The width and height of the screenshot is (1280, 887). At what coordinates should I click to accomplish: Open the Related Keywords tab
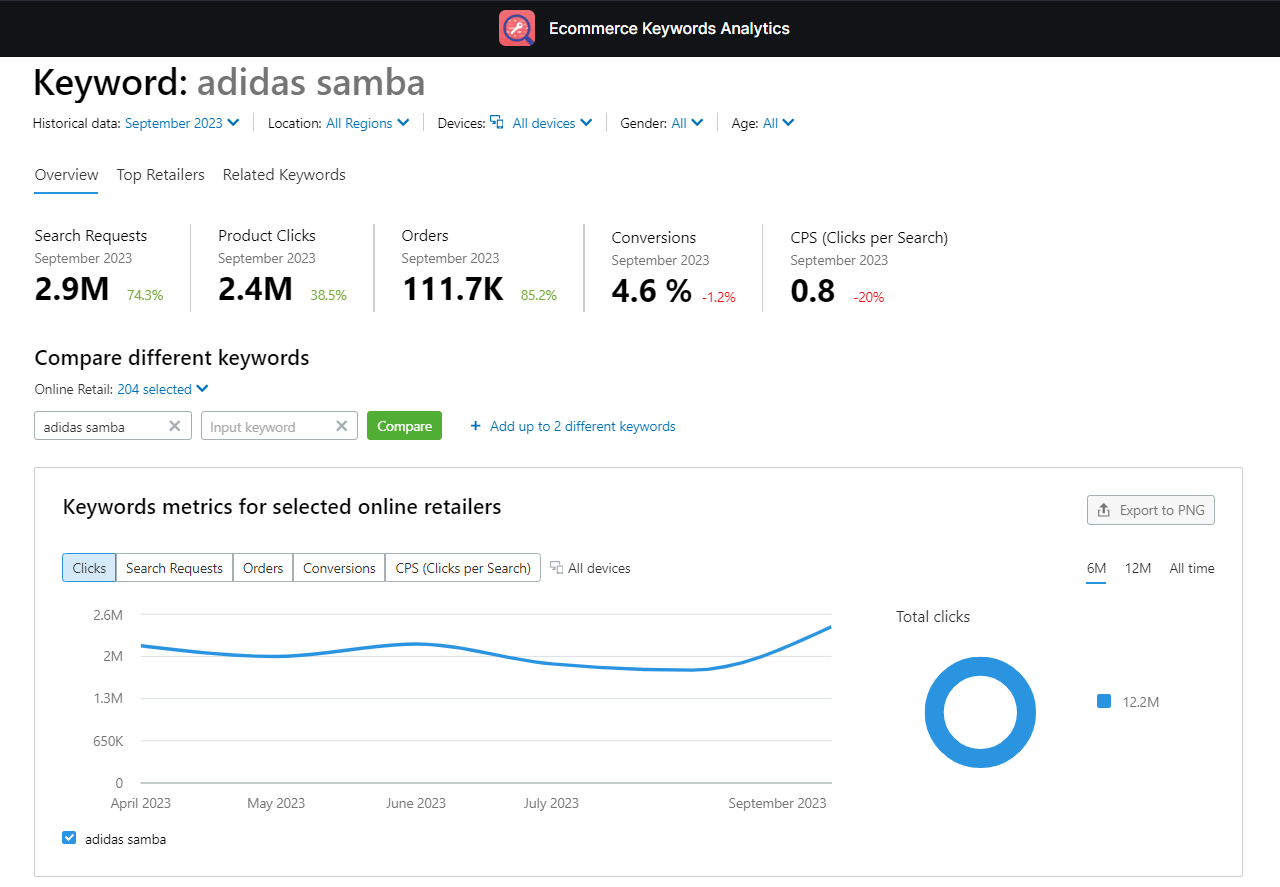pos(284,174)
